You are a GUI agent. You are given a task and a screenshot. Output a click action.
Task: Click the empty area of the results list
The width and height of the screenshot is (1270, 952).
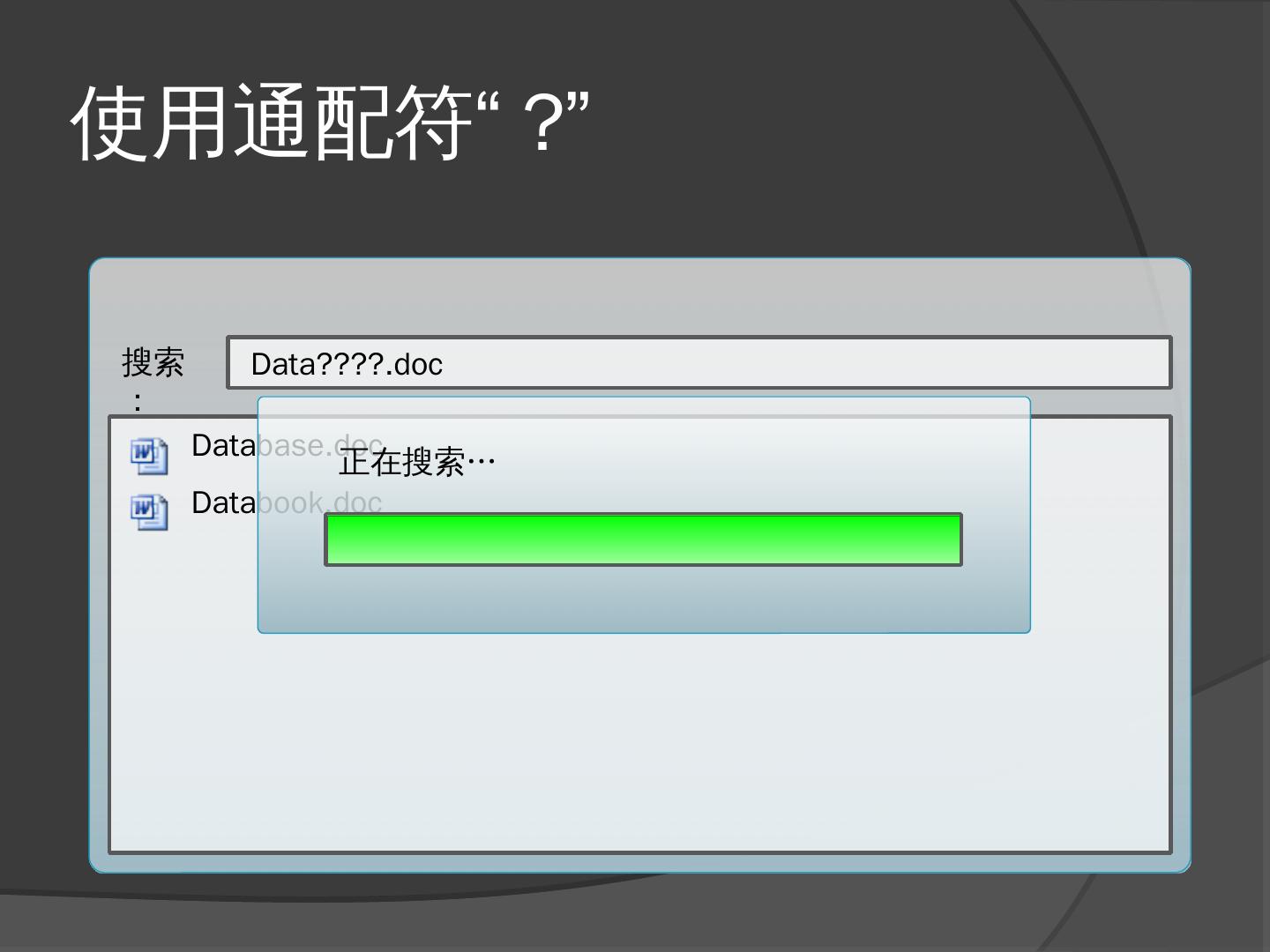point(640,740)
